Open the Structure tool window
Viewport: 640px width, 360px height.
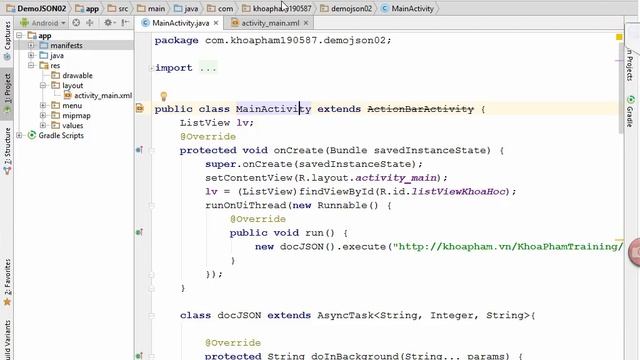coord(7,151)
